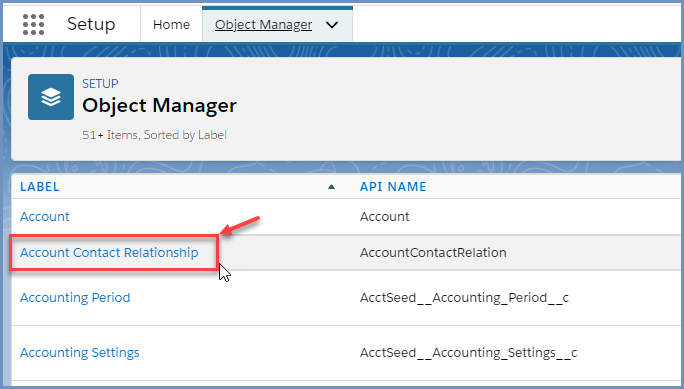Open the Accounting Settings object link
The width and height of the screenshot is (684, 389).
80,352
